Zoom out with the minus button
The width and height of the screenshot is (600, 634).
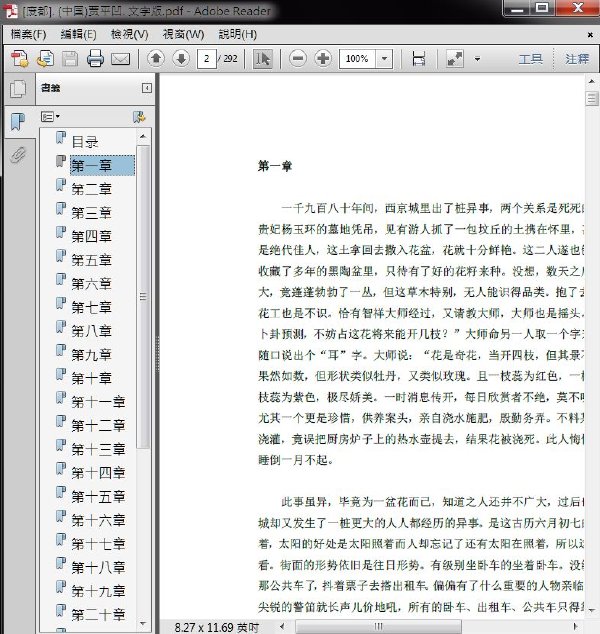298,59
